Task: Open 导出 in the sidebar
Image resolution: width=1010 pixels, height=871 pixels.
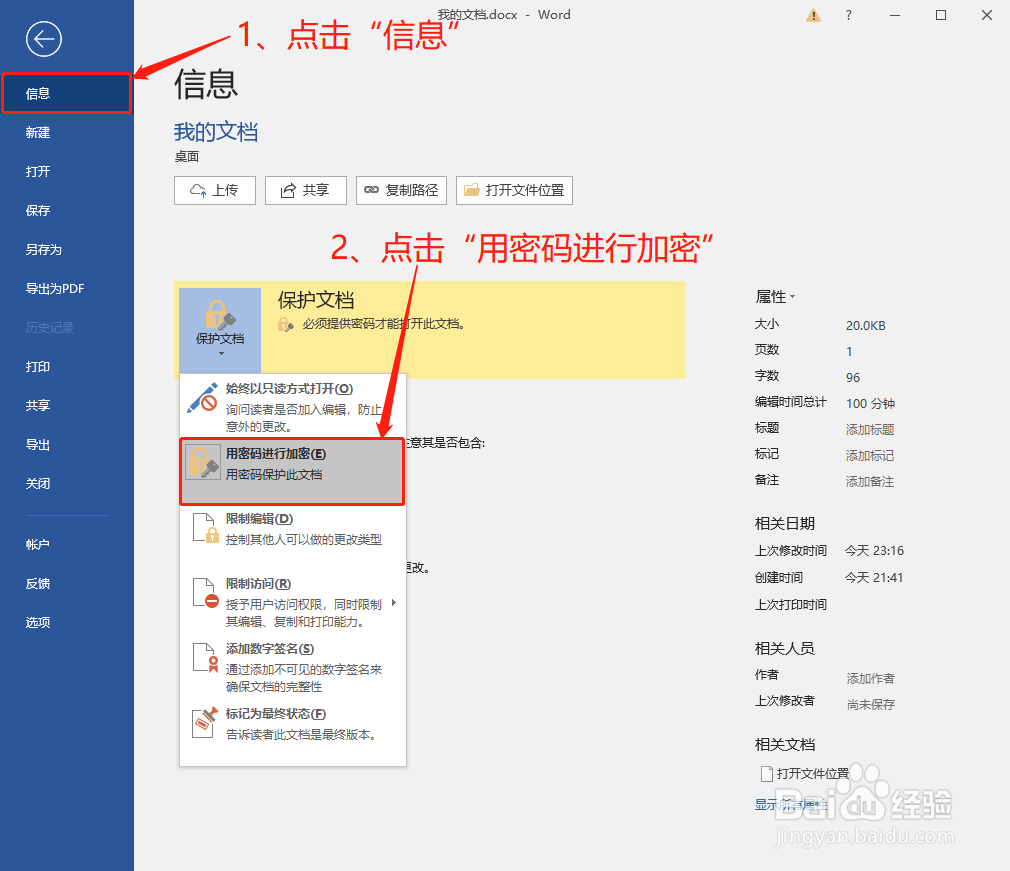Action: pyautogui.click(x=66, y=445)
